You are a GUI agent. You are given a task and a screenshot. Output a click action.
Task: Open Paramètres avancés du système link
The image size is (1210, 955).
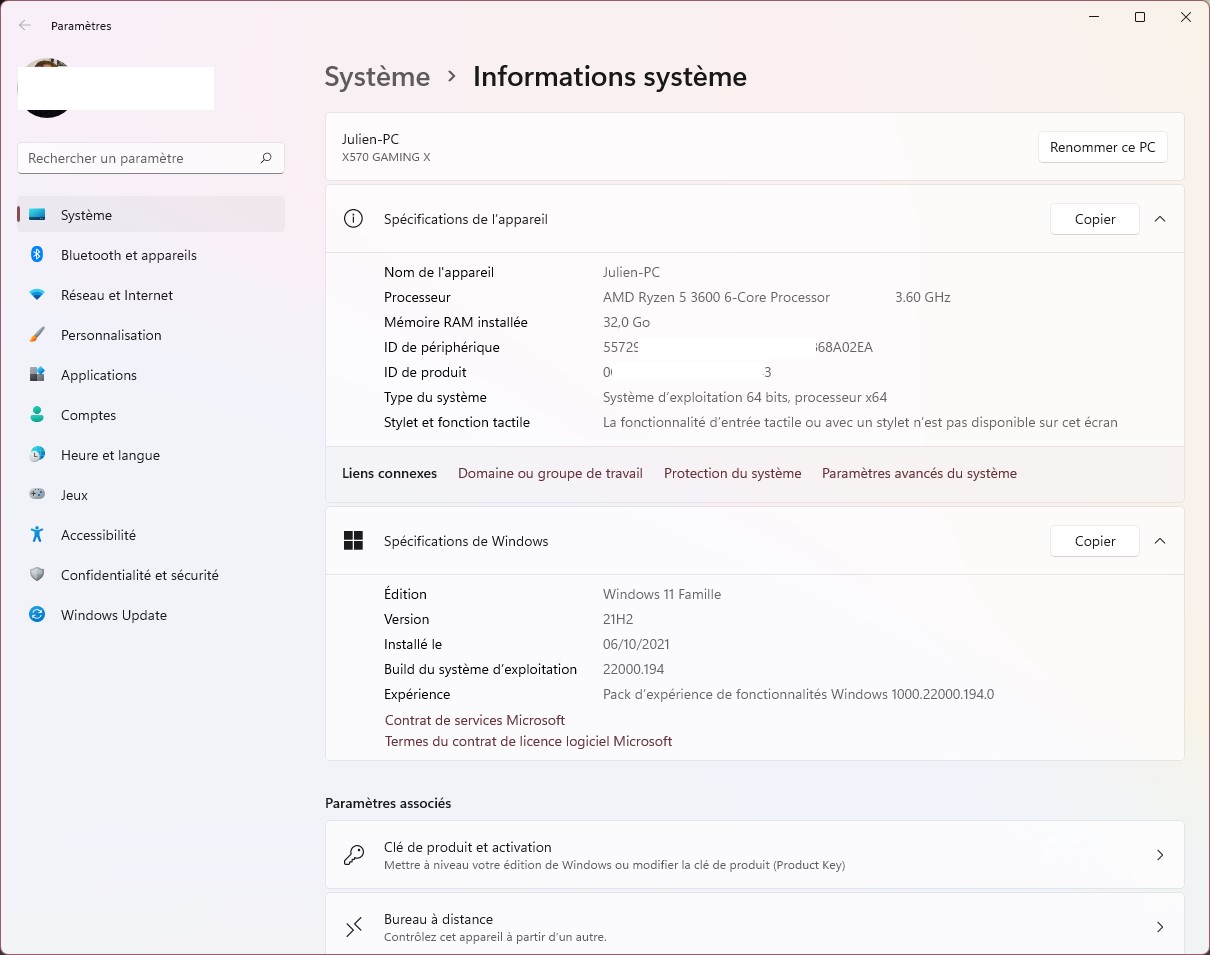[919, 473]
